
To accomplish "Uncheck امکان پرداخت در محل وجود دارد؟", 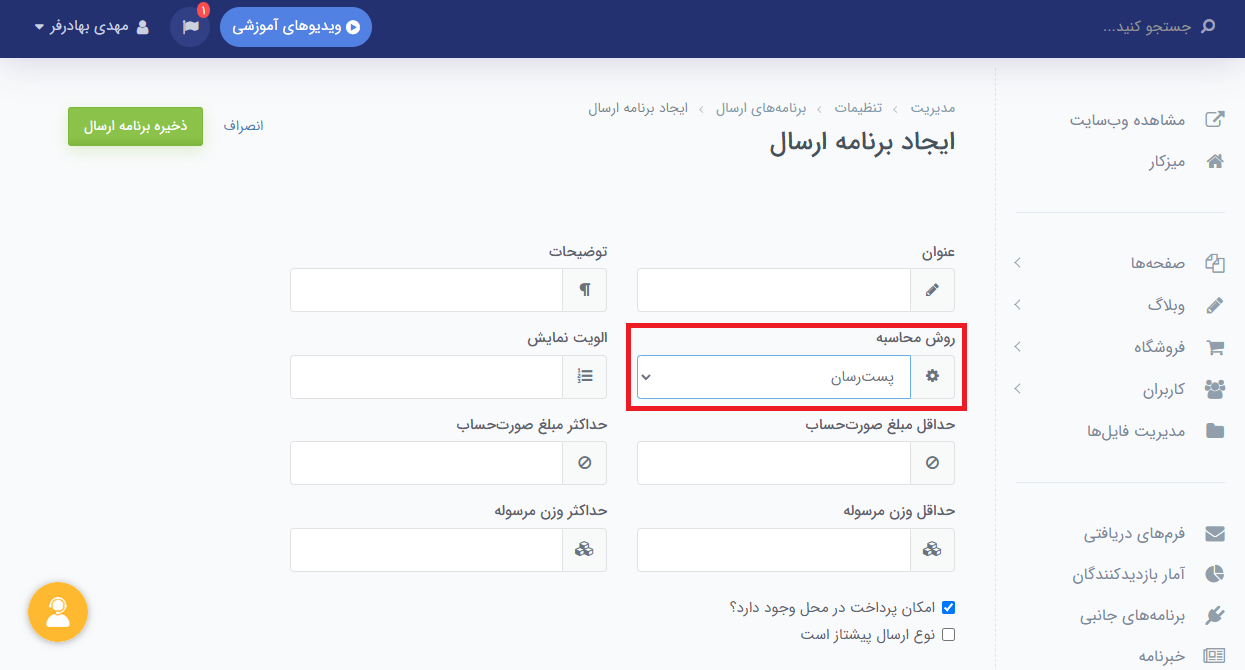I will [x=948, y=607].
